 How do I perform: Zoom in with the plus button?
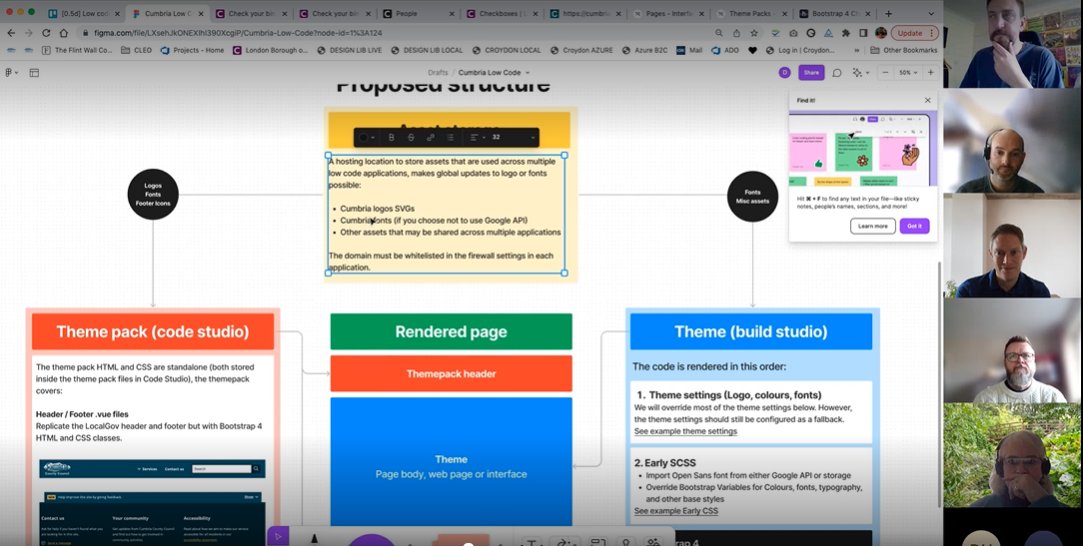[930, 73]
